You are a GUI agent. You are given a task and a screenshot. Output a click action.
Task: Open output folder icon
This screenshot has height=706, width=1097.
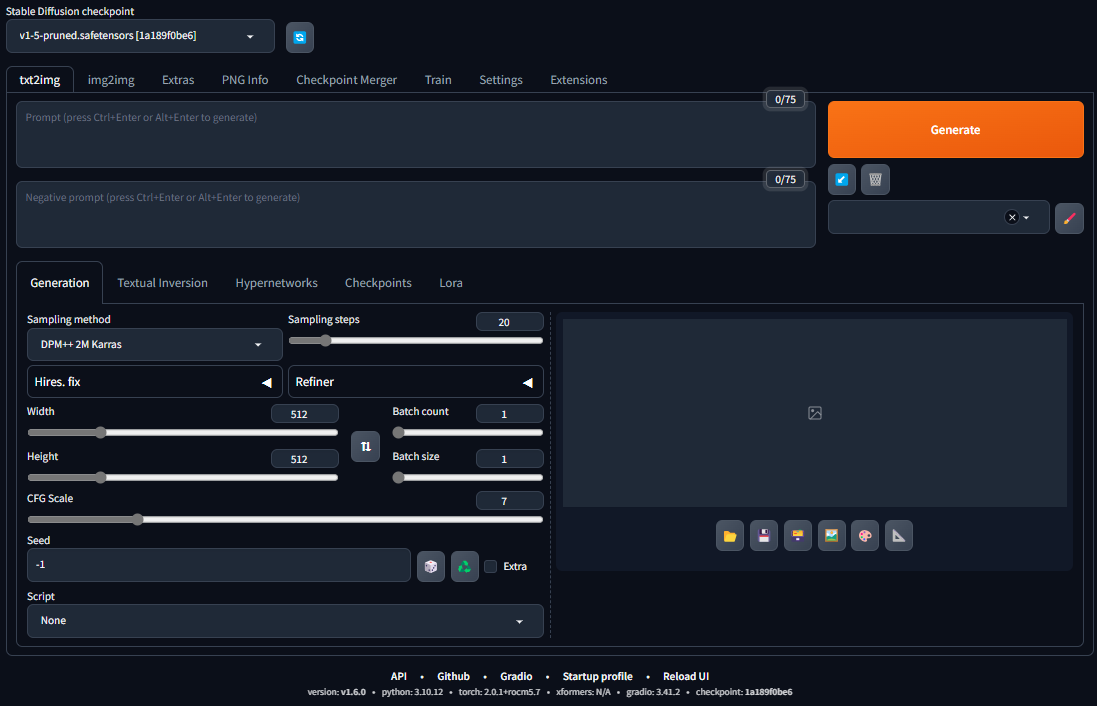pos(730,536)
